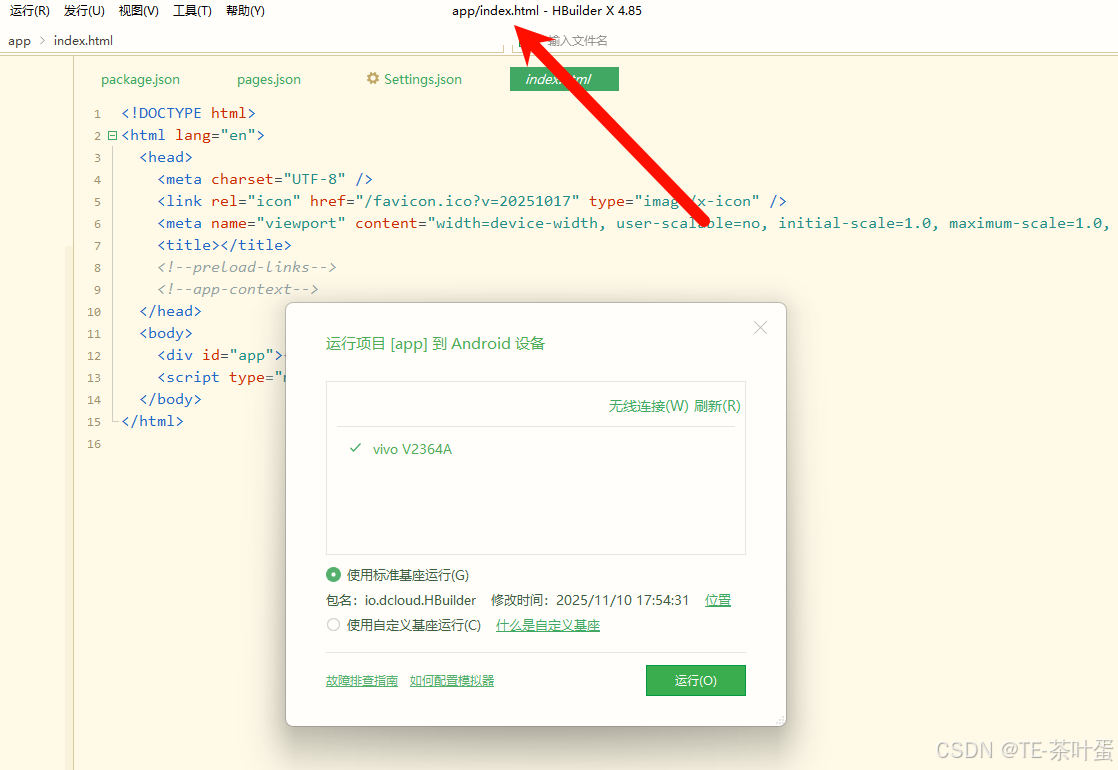Click the file name search input field

(578, 41)
